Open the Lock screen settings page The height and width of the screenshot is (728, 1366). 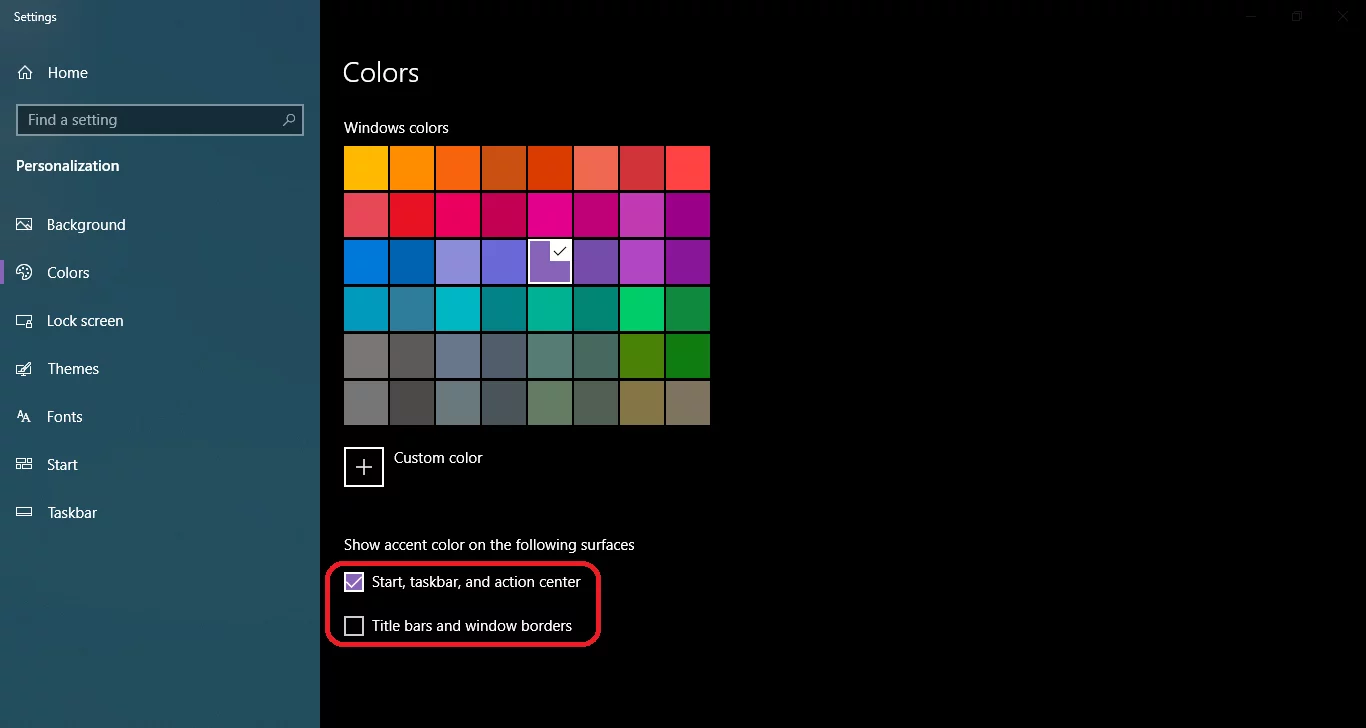tap(85, 321)
